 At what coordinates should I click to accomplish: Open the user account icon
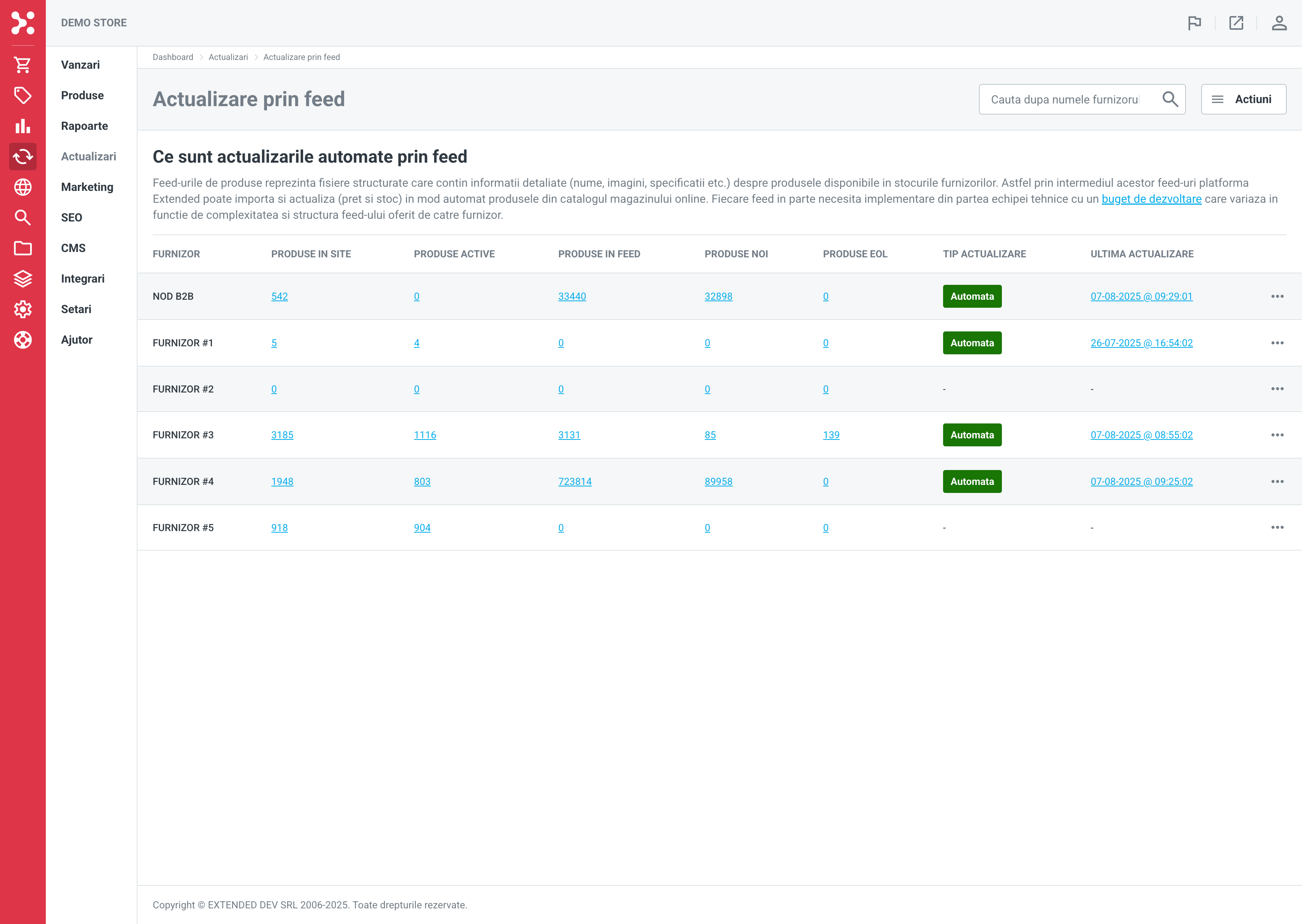1279,23
